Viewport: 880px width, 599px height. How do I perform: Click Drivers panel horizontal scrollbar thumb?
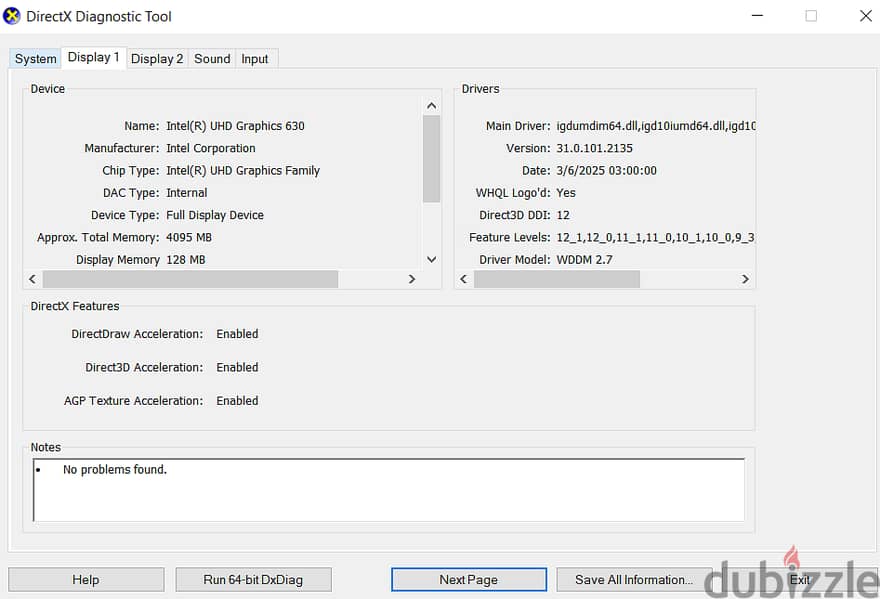coord(557,279)
